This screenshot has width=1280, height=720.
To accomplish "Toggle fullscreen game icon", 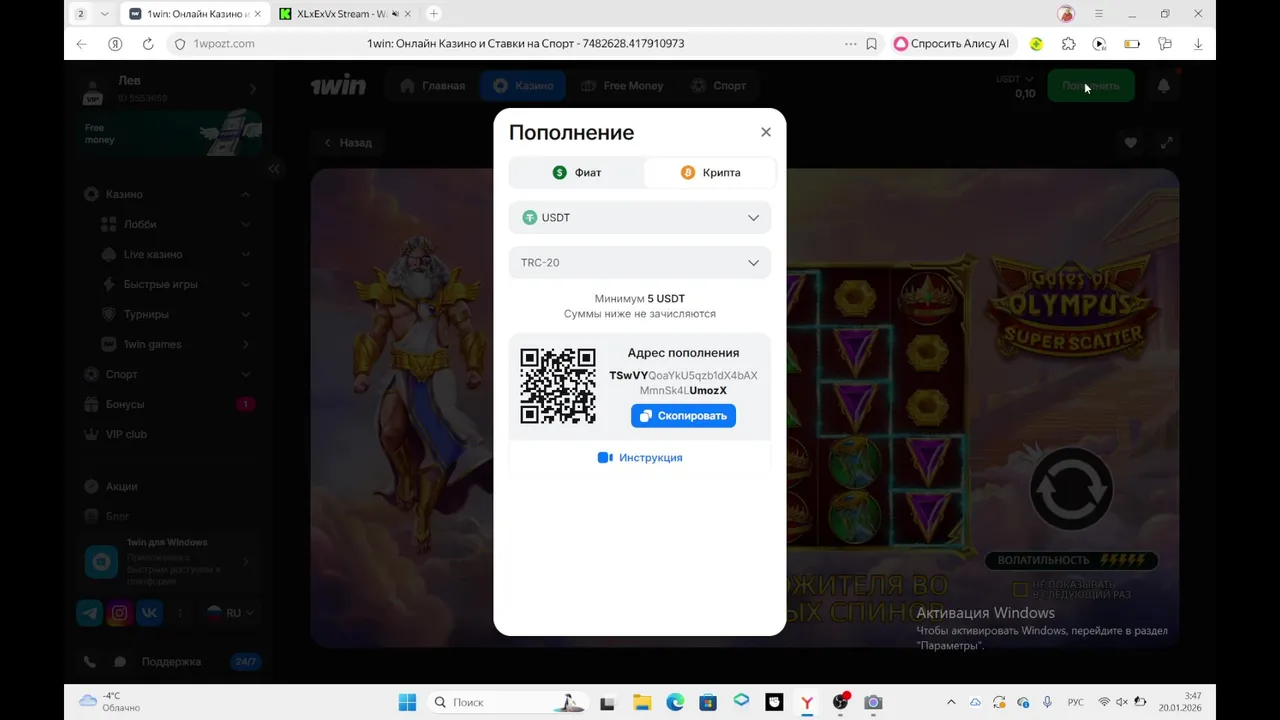I will coord(1166,143).
